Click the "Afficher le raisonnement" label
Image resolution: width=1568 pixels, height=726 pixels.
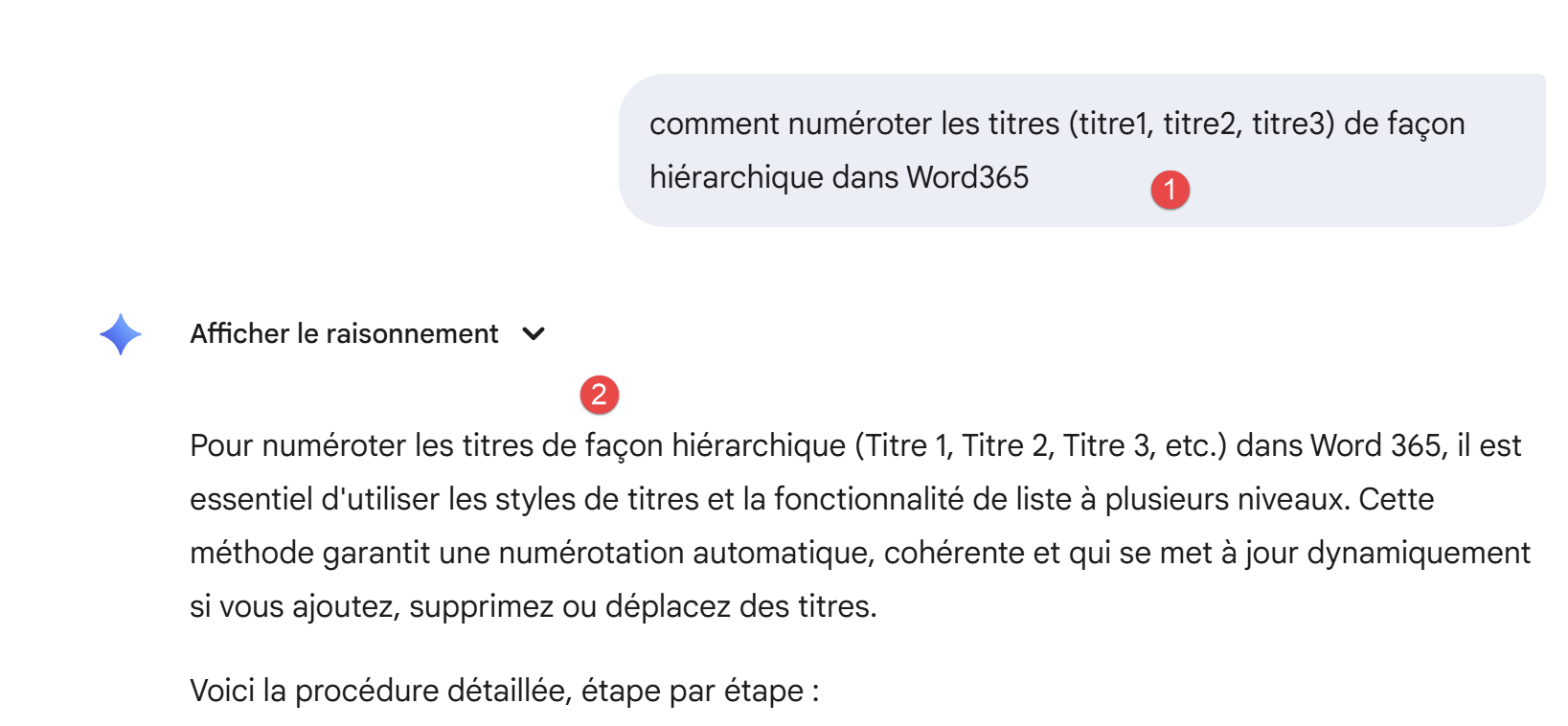click(x=344, y=334)
